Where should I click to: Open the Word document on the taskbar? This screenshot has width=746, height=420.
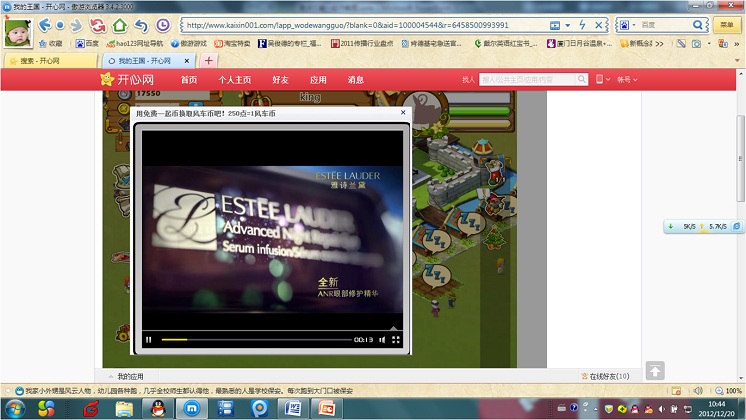[293, 409]
